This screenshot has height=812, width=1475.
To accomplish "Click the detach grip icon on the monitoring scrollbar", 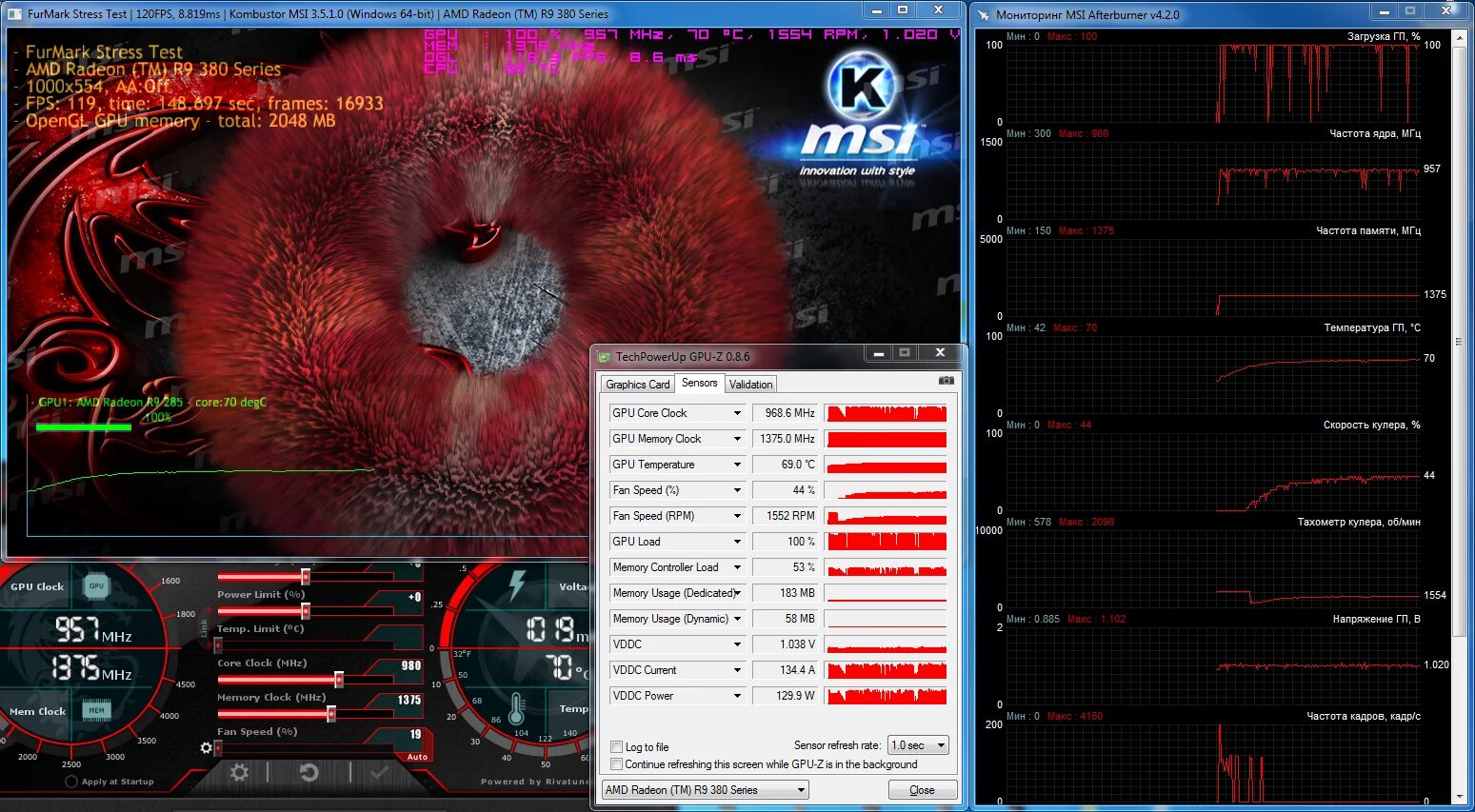I will pos(1459,342).
